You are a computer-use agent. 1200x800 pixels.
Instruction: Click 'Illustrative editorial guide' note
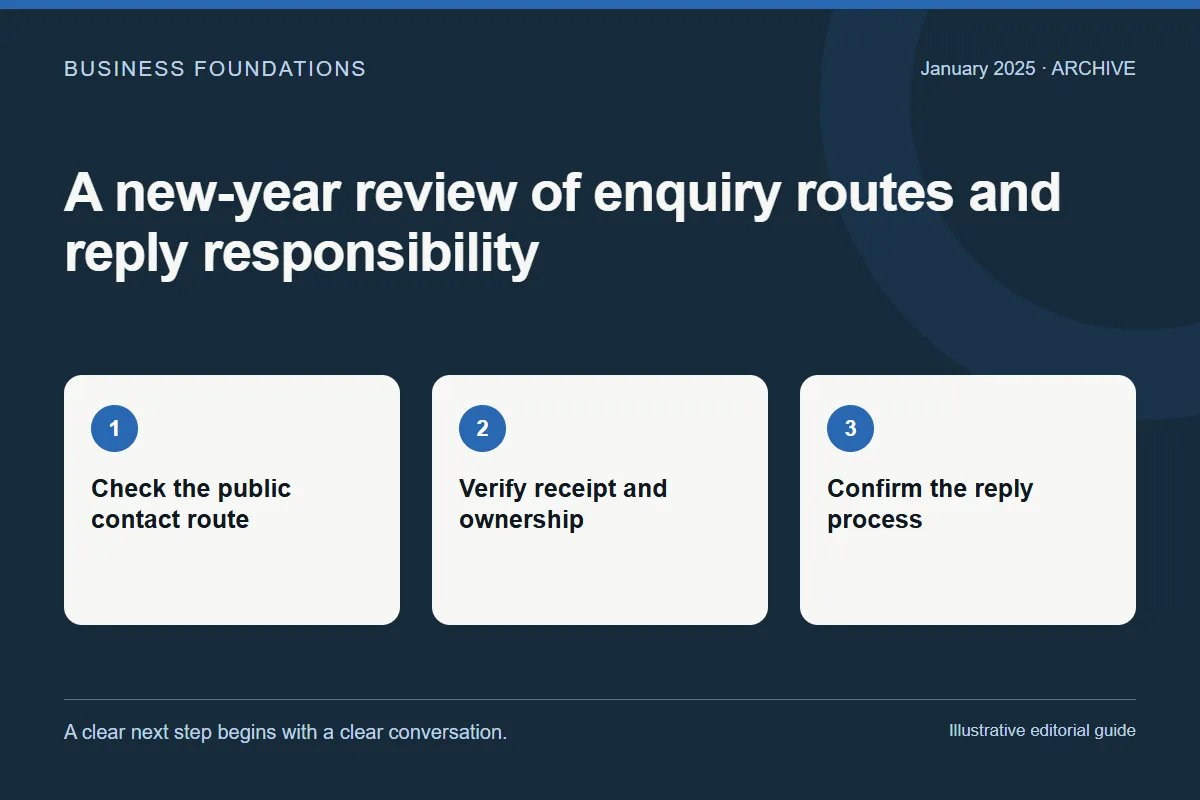[x=1042, y=730]
